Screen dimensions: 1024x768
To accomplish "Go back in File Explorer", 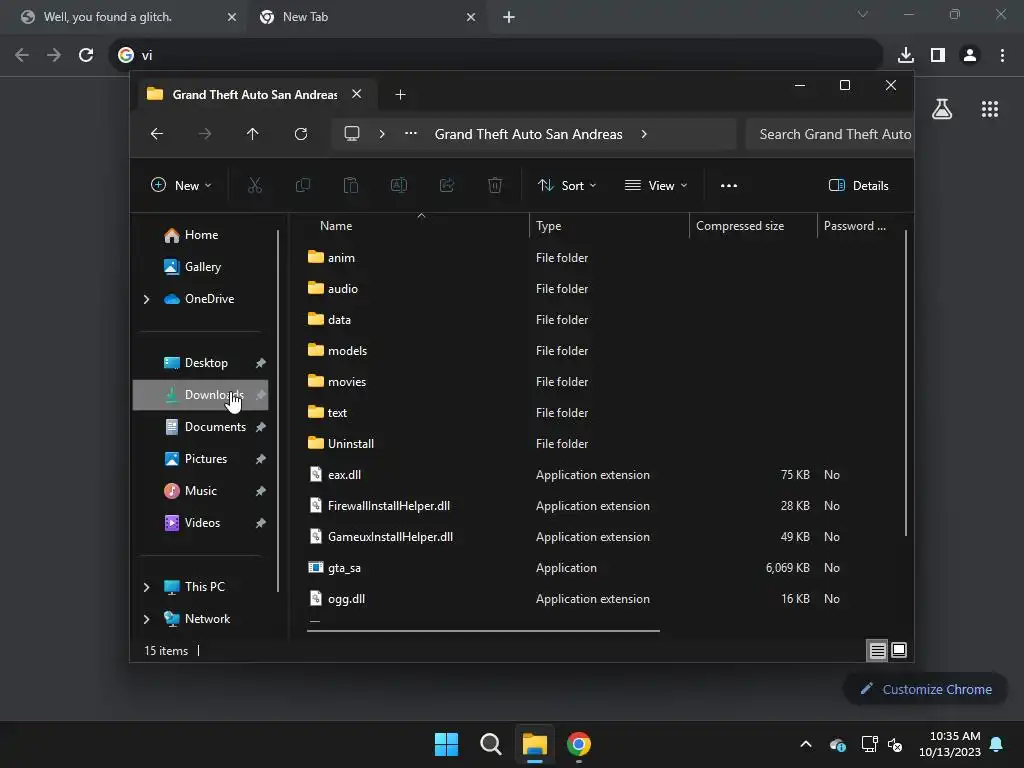I will 157,134.
